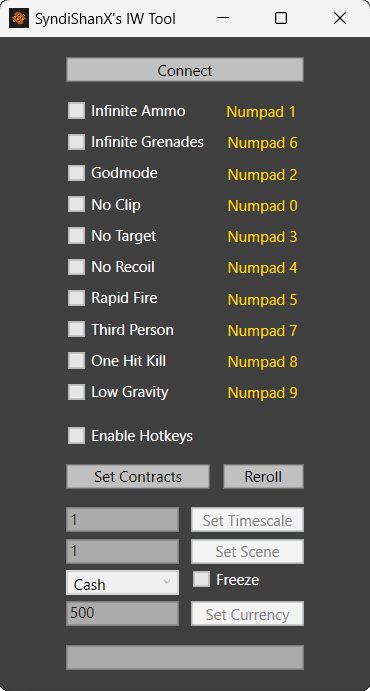Tick the Infinite Grenades checkbox

(76, 142)
